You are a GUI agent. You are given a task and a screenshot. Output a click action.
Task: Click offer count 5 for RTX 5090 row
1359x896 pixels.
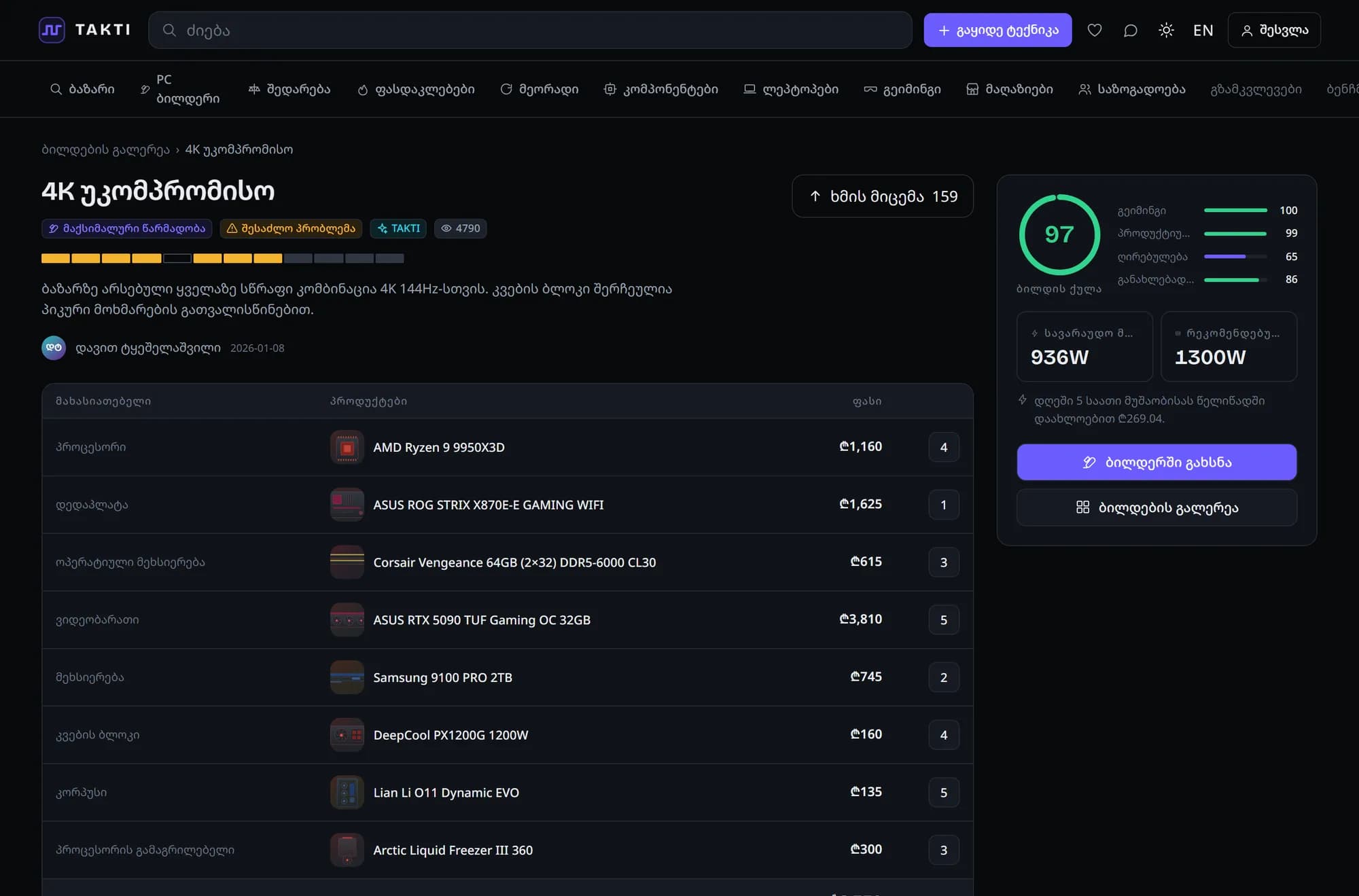[x=944, y=620]
